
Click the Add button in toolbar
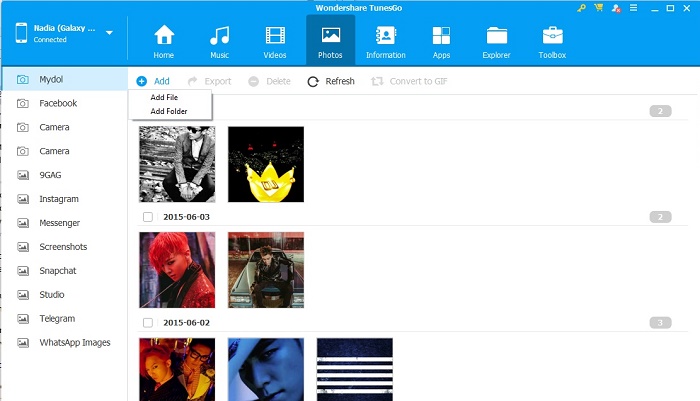(153, 81)
